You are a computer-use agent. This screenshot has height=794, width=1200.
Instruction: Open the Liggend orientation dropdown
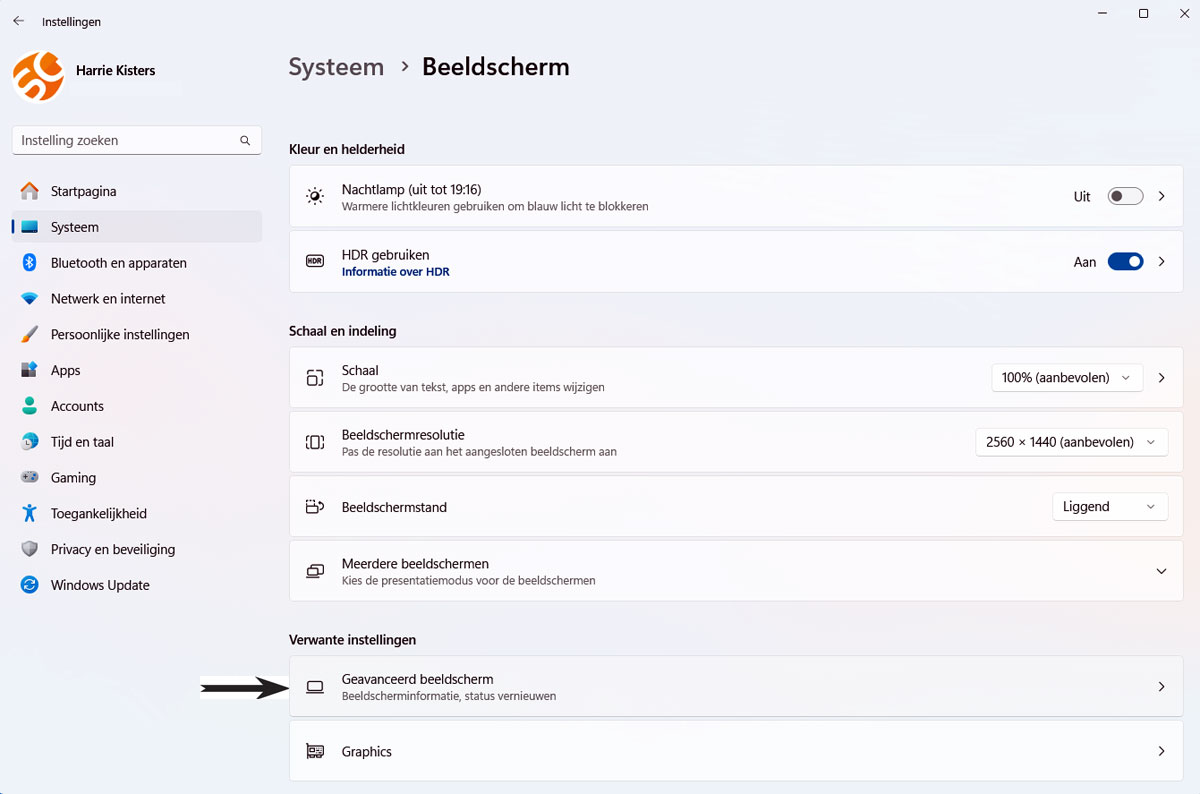tap(1109, 506)
